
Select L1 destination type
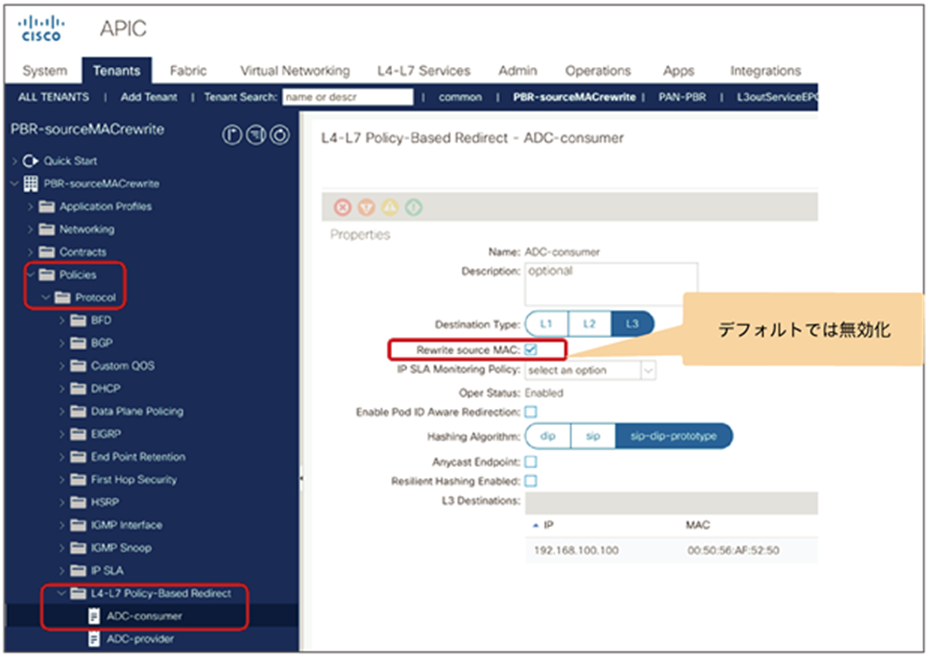coord(546,324)
